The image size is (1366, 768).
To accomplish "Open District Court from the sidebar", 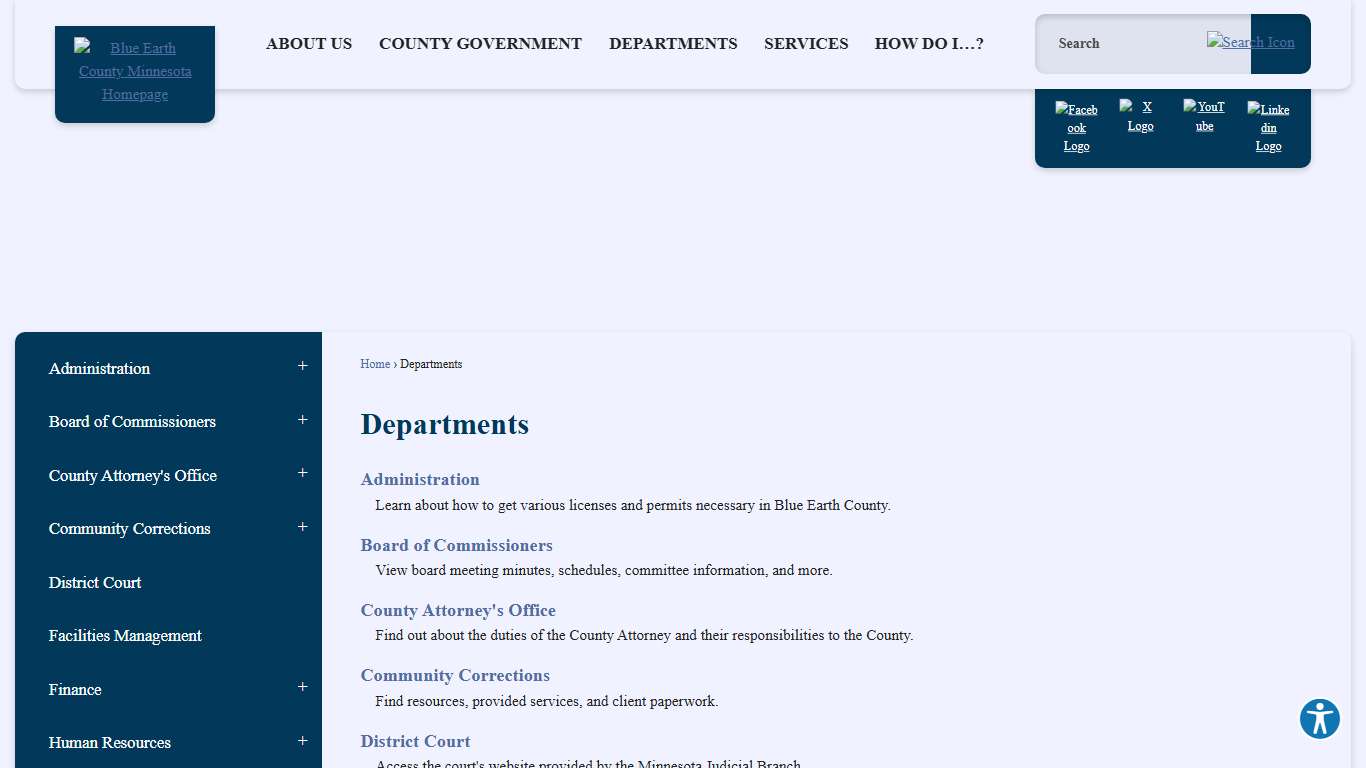I will [x=95, y=582].
